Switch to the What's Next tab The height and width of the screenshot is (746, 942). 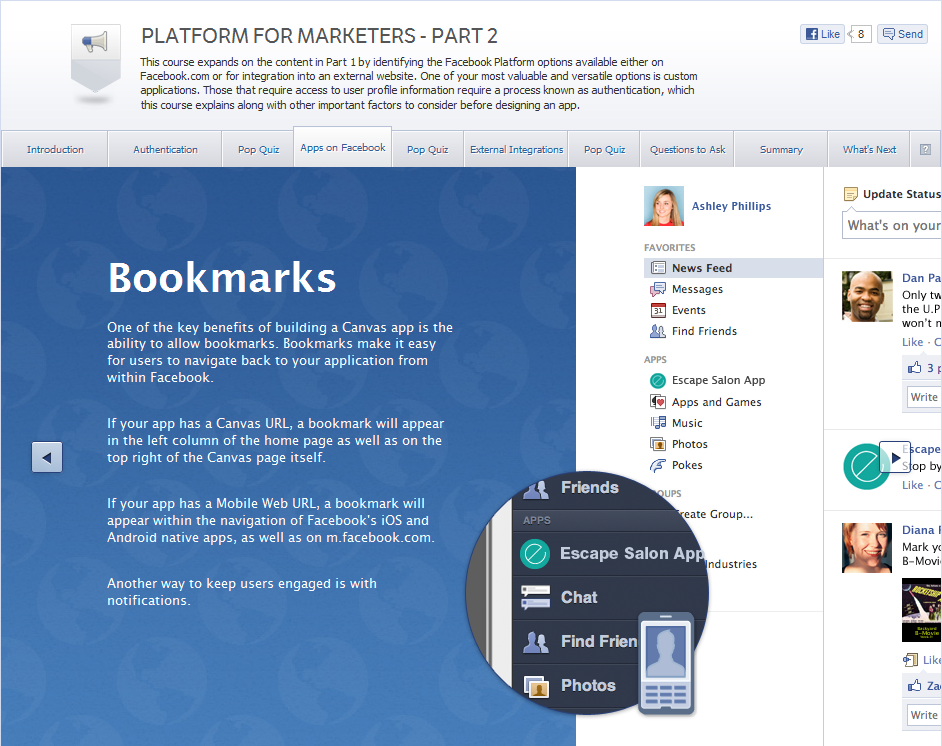(x=869, y=150)
